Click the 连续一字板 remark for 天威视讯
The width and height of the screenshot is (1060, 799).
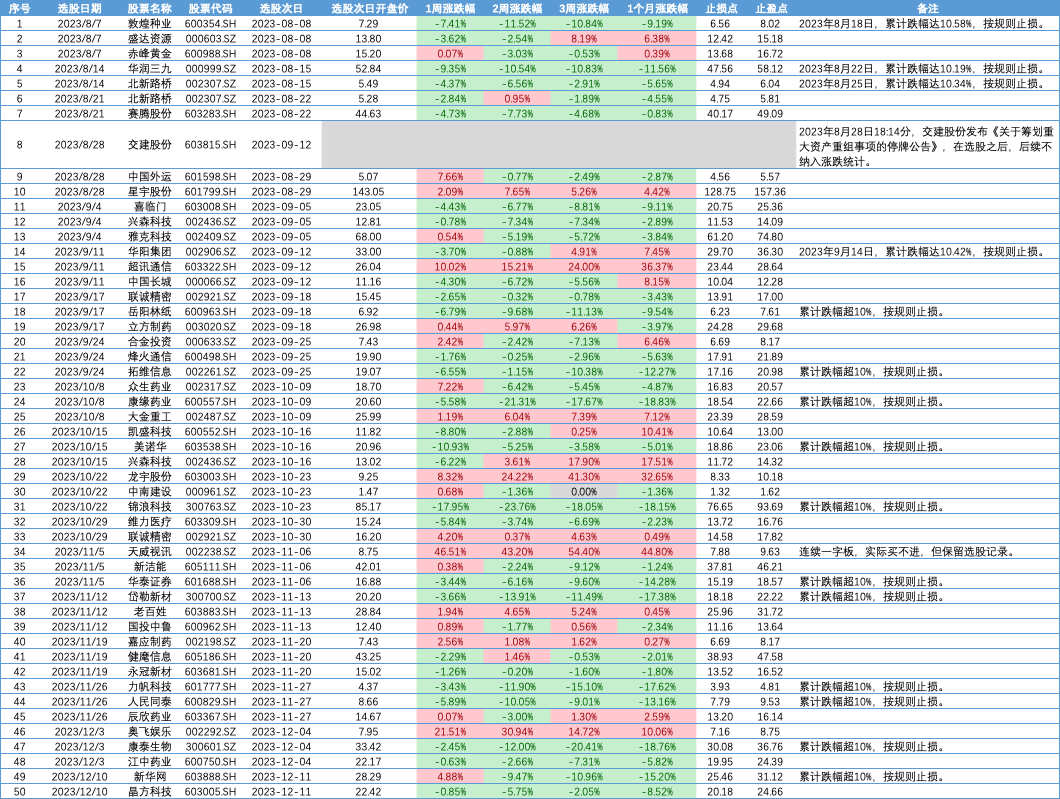coord(907,552)
